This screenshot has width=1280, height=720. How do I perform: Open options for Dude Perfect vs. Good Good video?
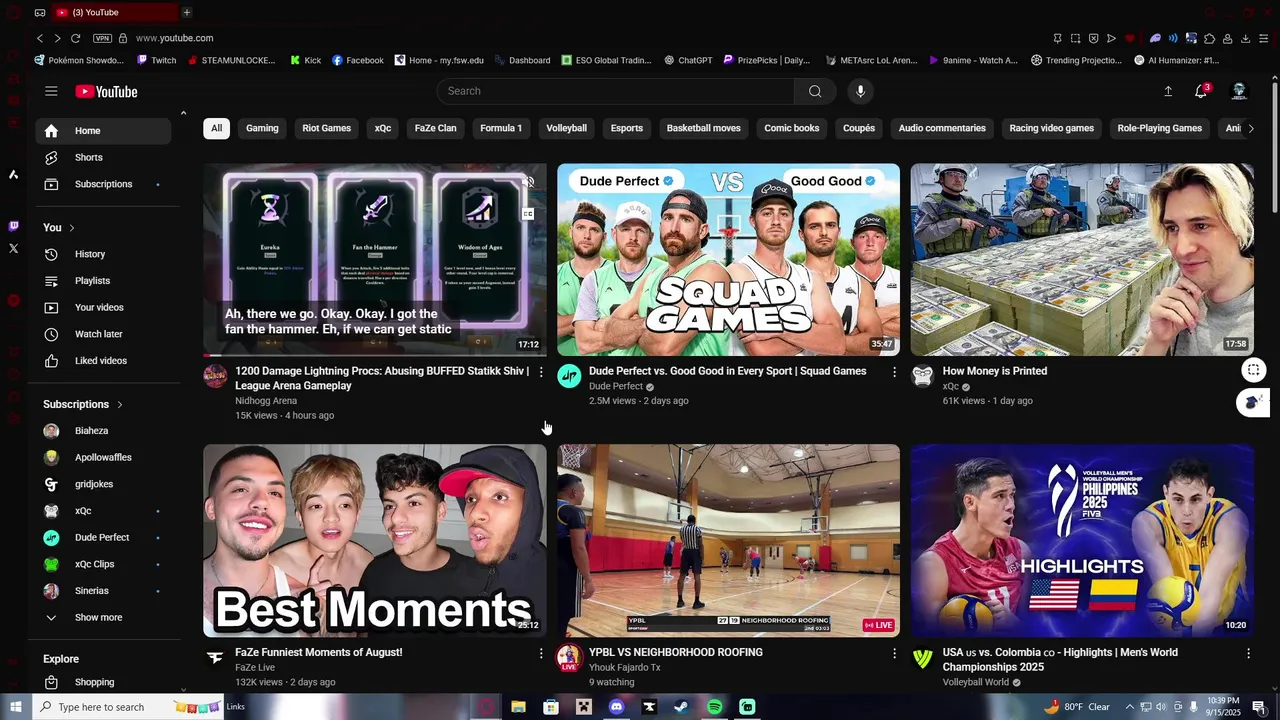tap(894, 372)
